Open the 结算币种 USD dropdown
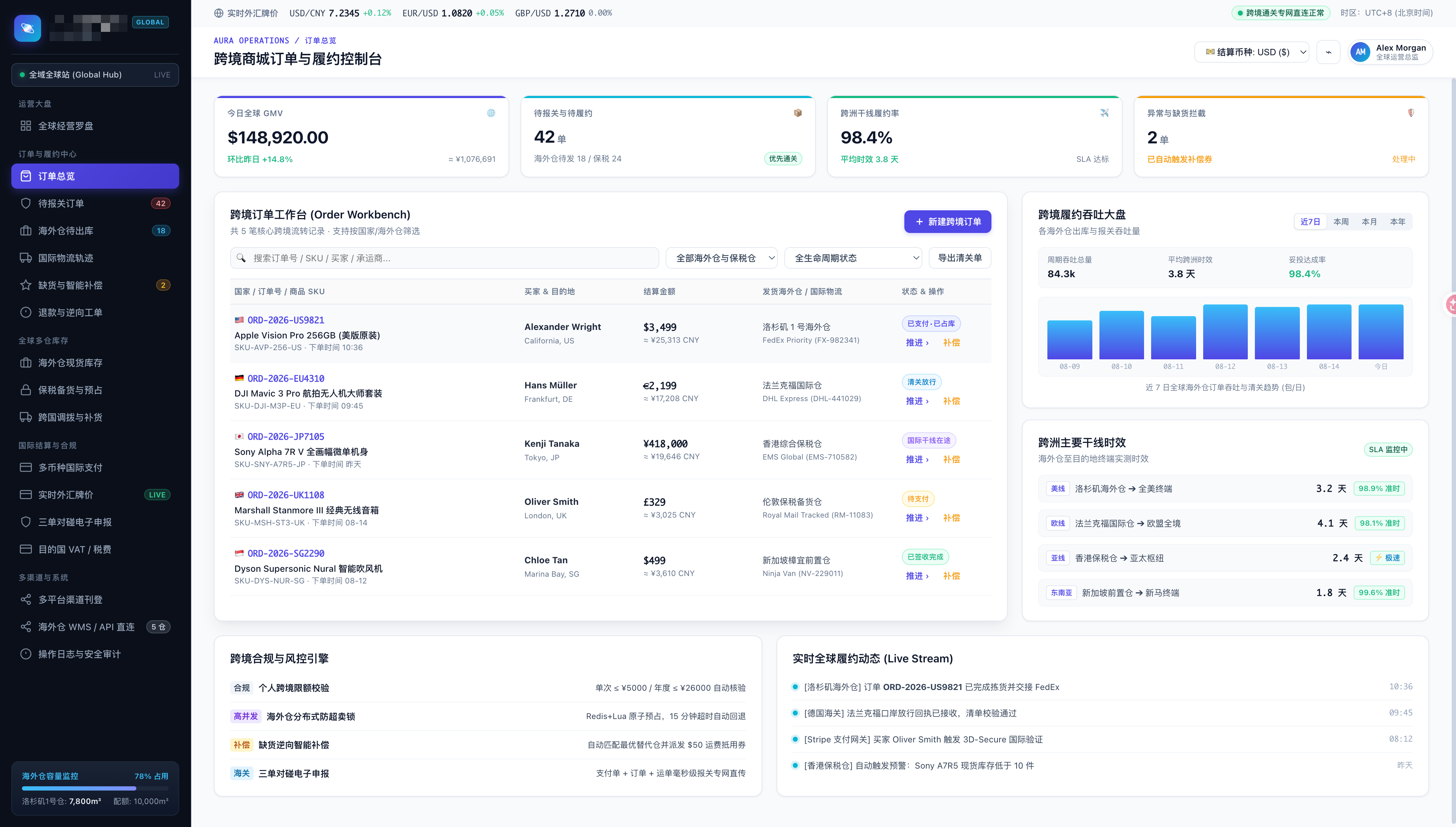This screenshot has height=827, width=1456. click(x=1252, y=52)
